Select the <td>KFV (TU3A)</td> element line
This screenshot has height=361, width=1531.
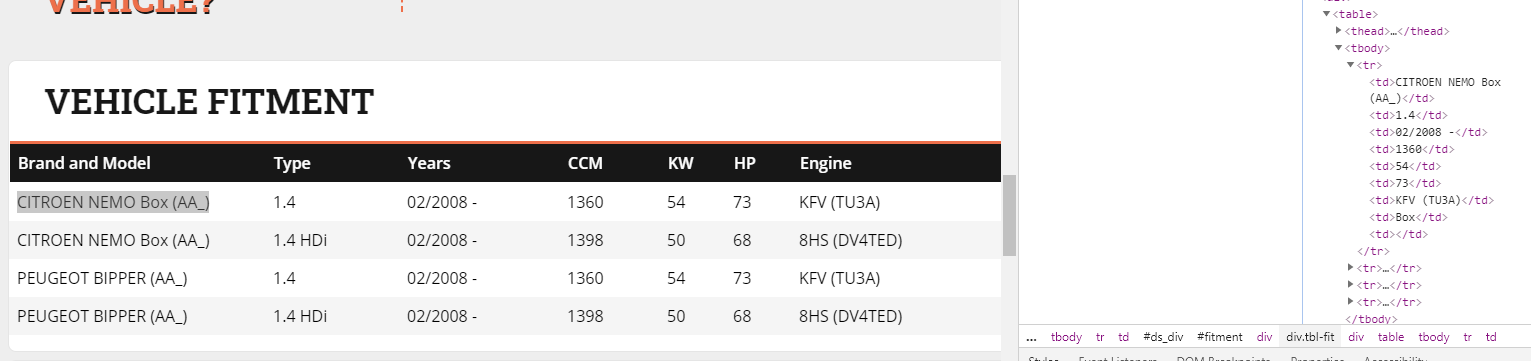[x=1422, y=200]
